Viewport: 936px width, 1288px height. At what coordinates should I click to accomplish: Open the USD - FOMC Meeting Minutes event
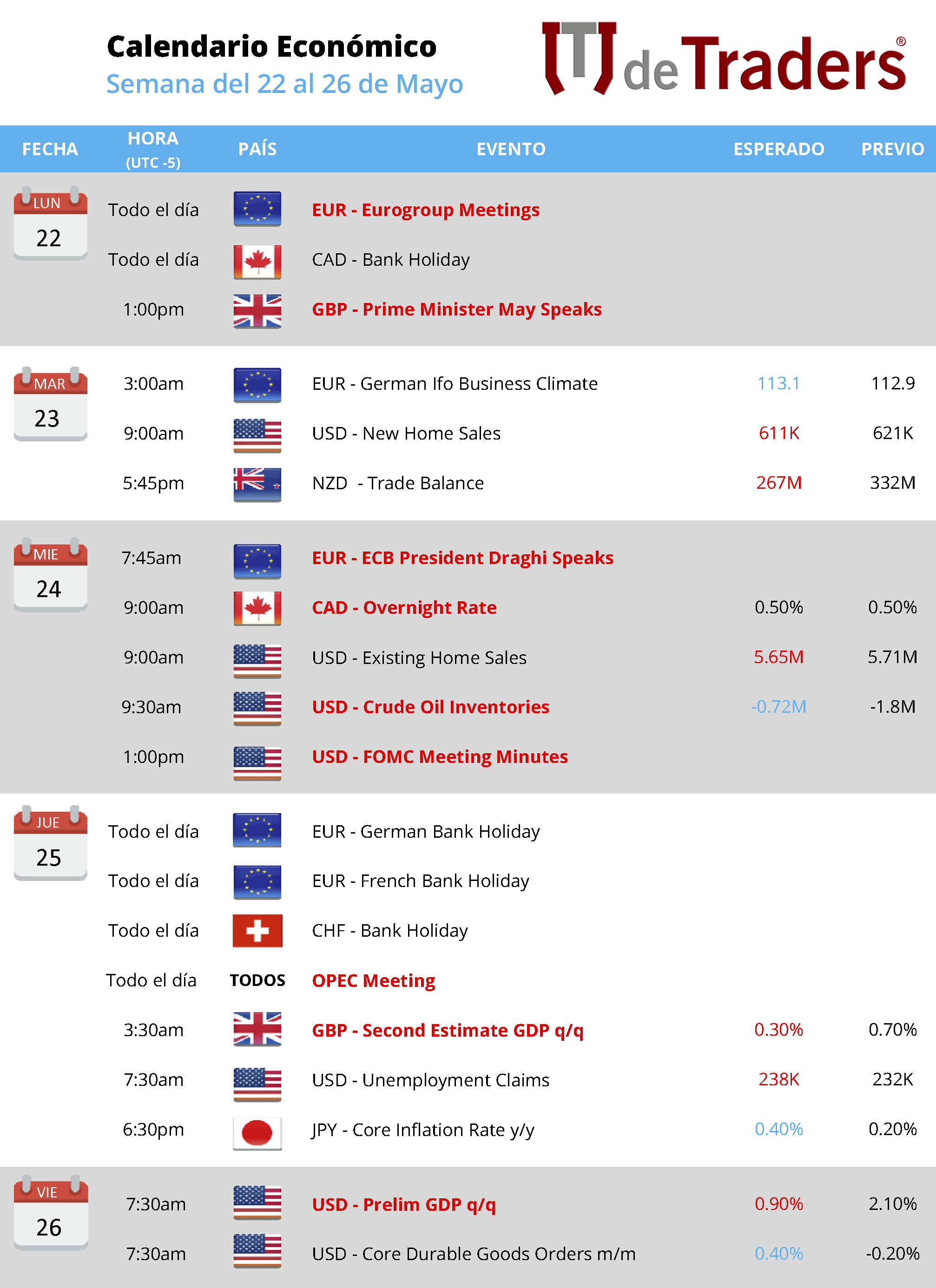[440, 756]
